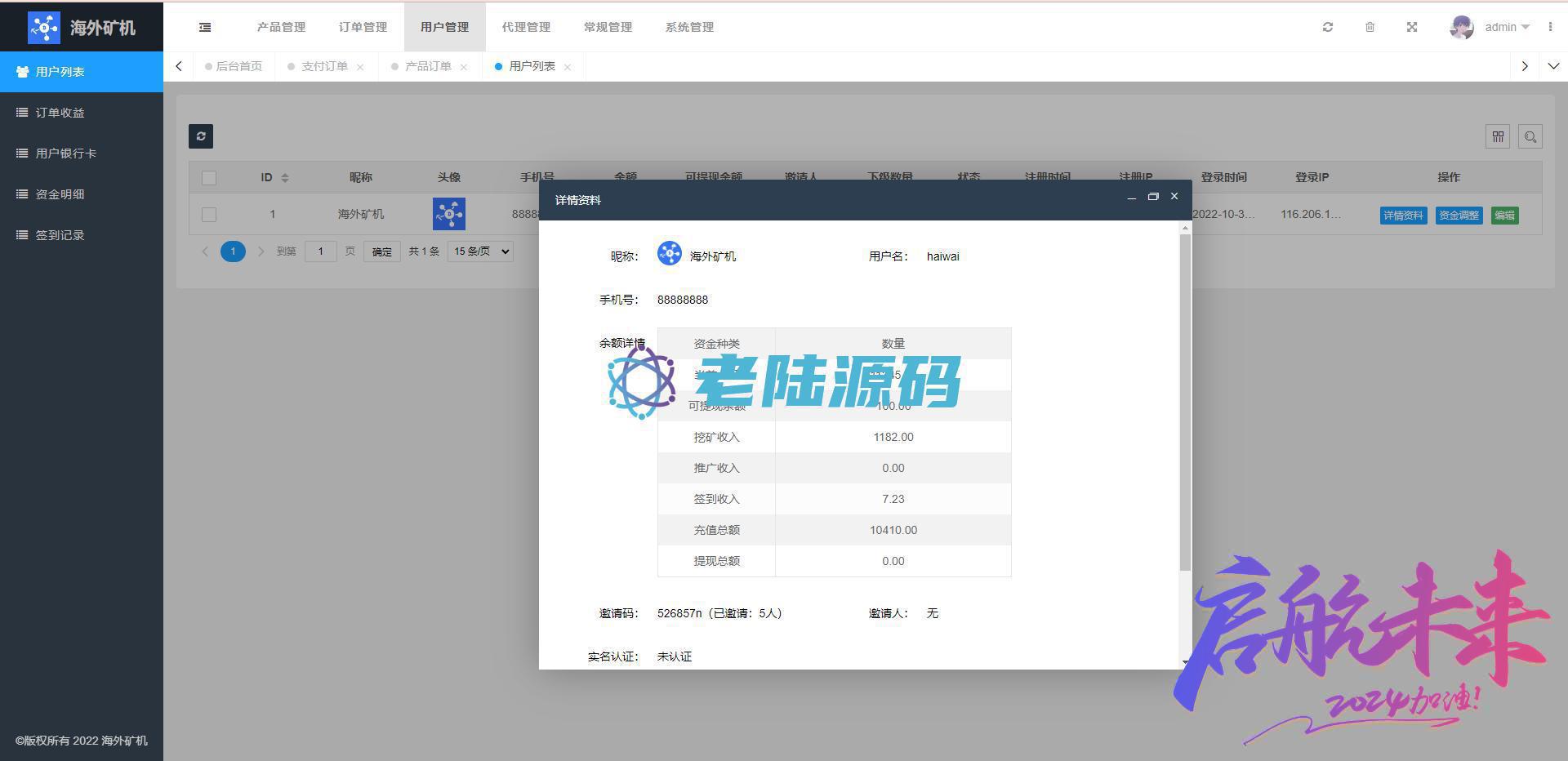
Task: Click the 116.206.1... login IP cell
Action: 1311,214
